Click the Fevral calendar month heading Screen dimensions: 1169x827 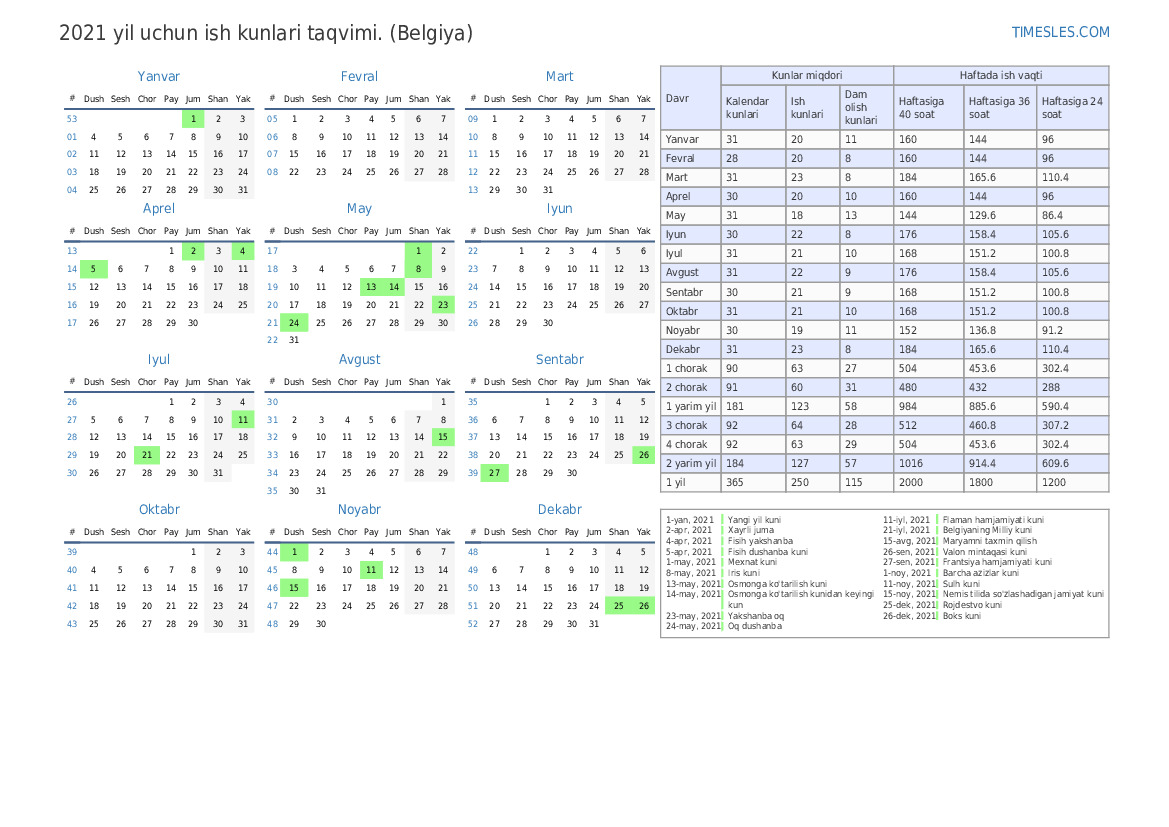click(x=359, y=76)
